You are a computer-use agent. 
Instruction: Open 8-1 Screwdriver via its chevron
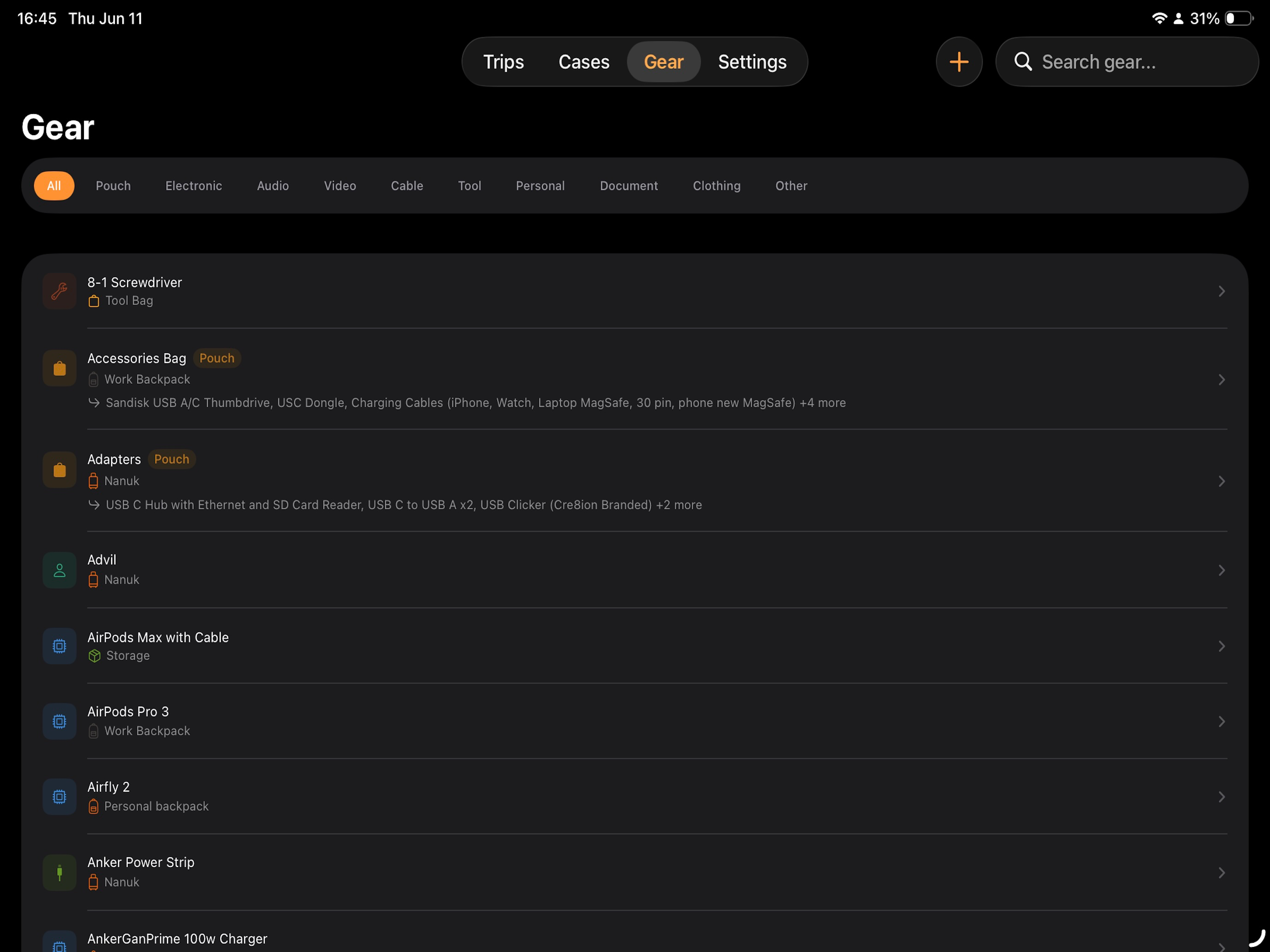[1222, 292]
